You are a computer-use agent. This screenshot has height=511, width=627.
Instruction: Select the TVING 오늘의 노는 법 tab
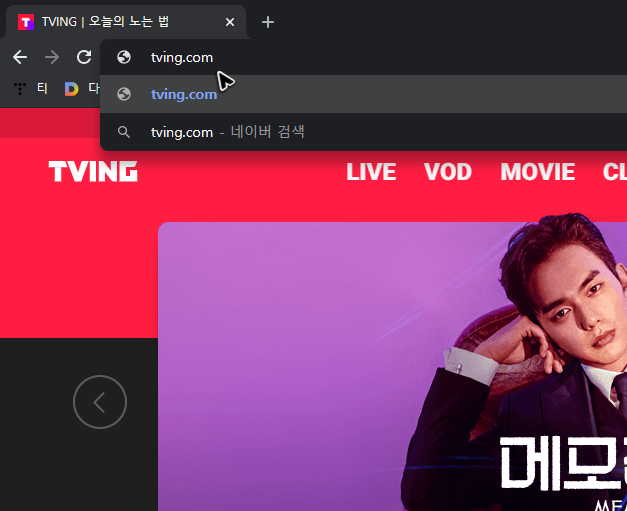coord(126,22)
